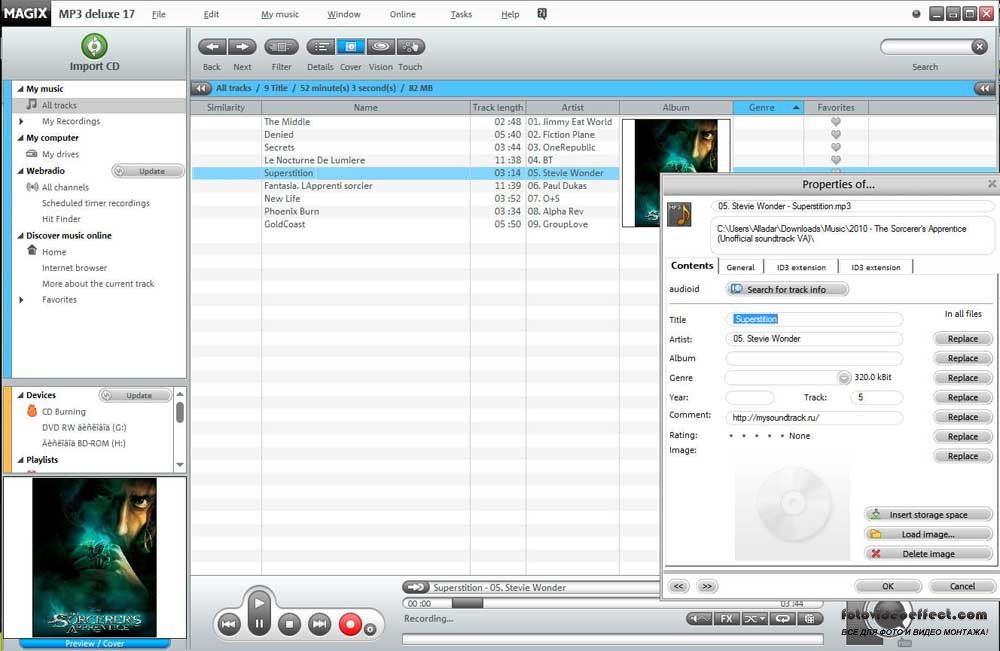Open All channels webradio
Viewport: 1000px width, 651px height.
click(x=65, y=187)
